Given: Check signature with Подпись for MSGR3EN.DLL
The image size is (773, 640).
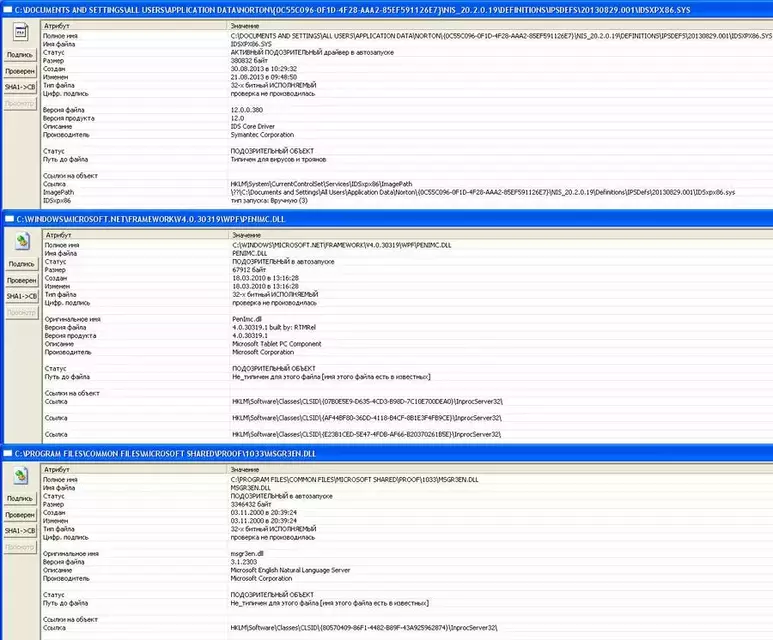Looking at the screenshot, I should coord(20,498).
